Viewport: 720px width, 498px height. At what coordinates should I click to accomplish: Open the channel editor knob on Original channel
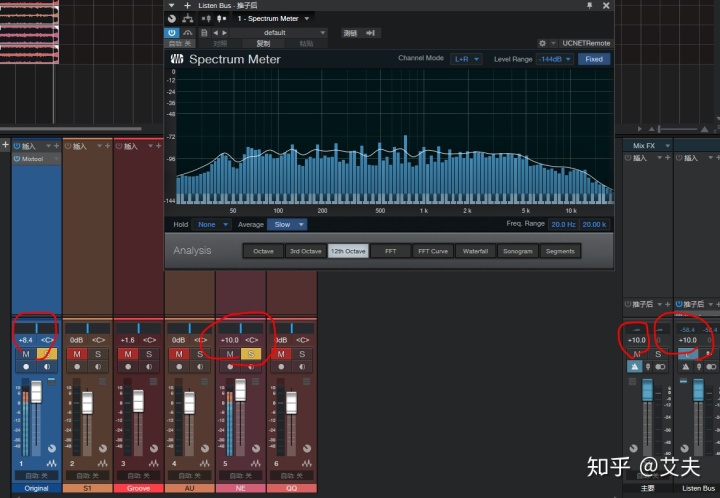click(52, 448)
